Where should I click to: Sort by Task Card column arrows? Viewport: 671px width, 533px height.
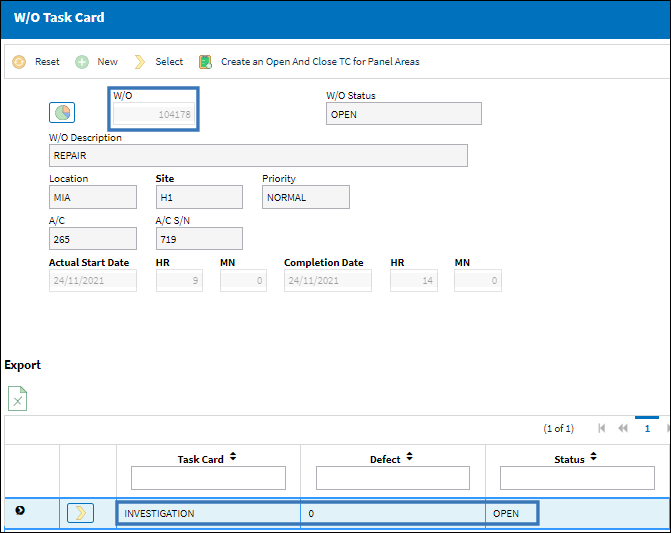click(x=233, y=457)
